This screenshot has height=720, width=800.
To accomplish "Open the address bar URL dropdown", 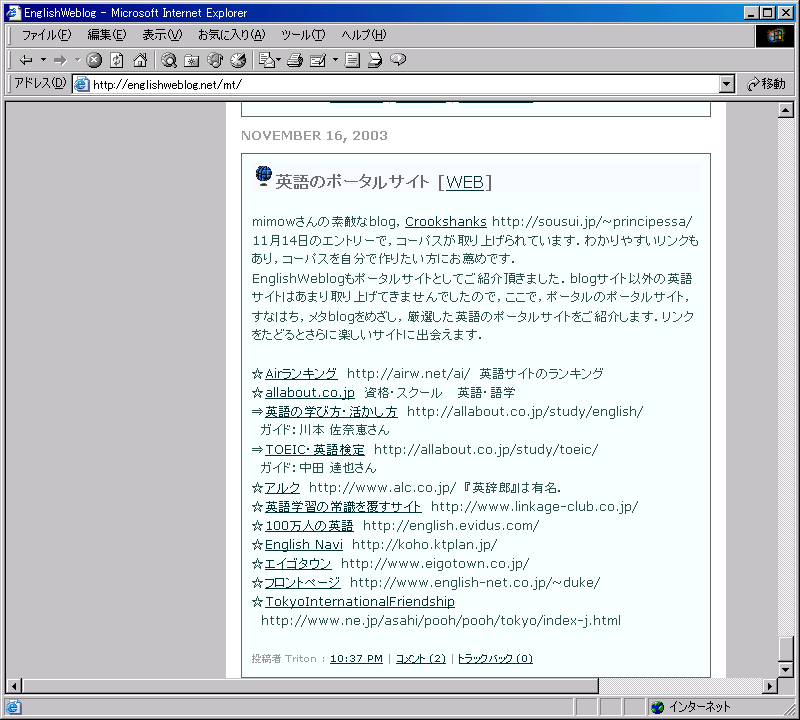I will (x=727, y=84).
